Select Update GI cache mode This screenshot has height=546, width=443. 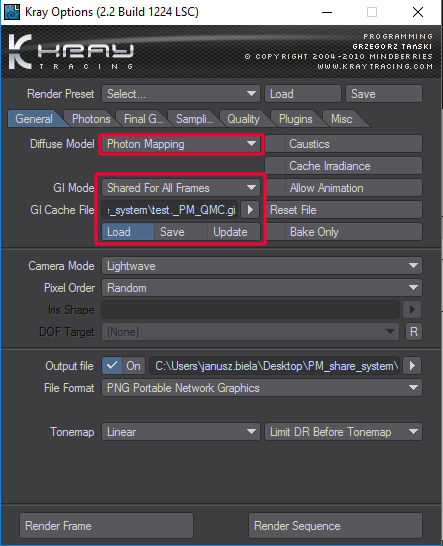click(x=234, y=232)
